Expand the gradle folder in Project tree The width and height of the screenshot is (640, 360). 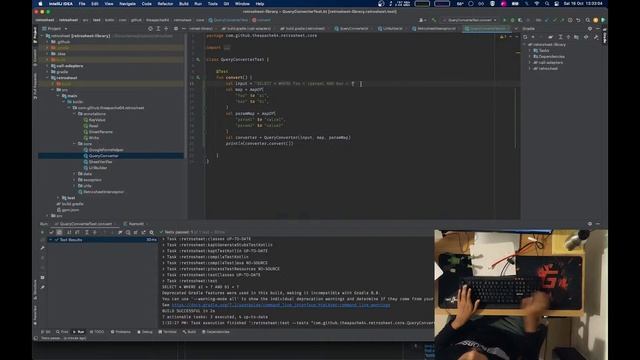point(47,72)
